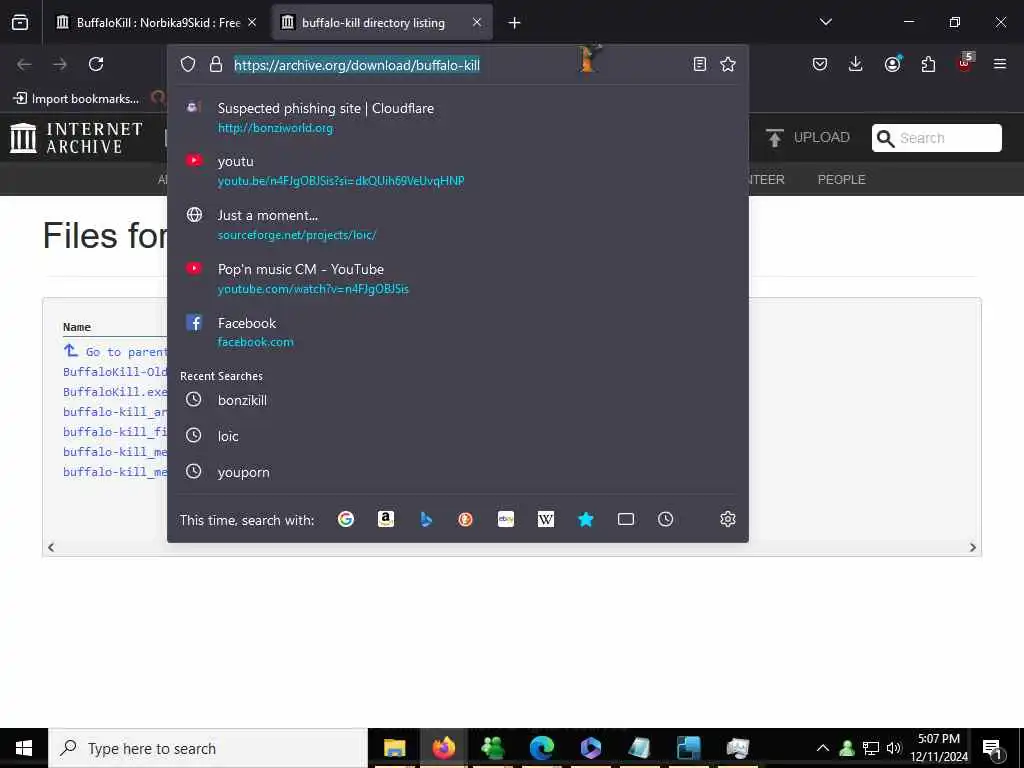Screen dimensions: 1024x768
Task: Open tracking protection shield icon
Action: (x=188, y=64)
